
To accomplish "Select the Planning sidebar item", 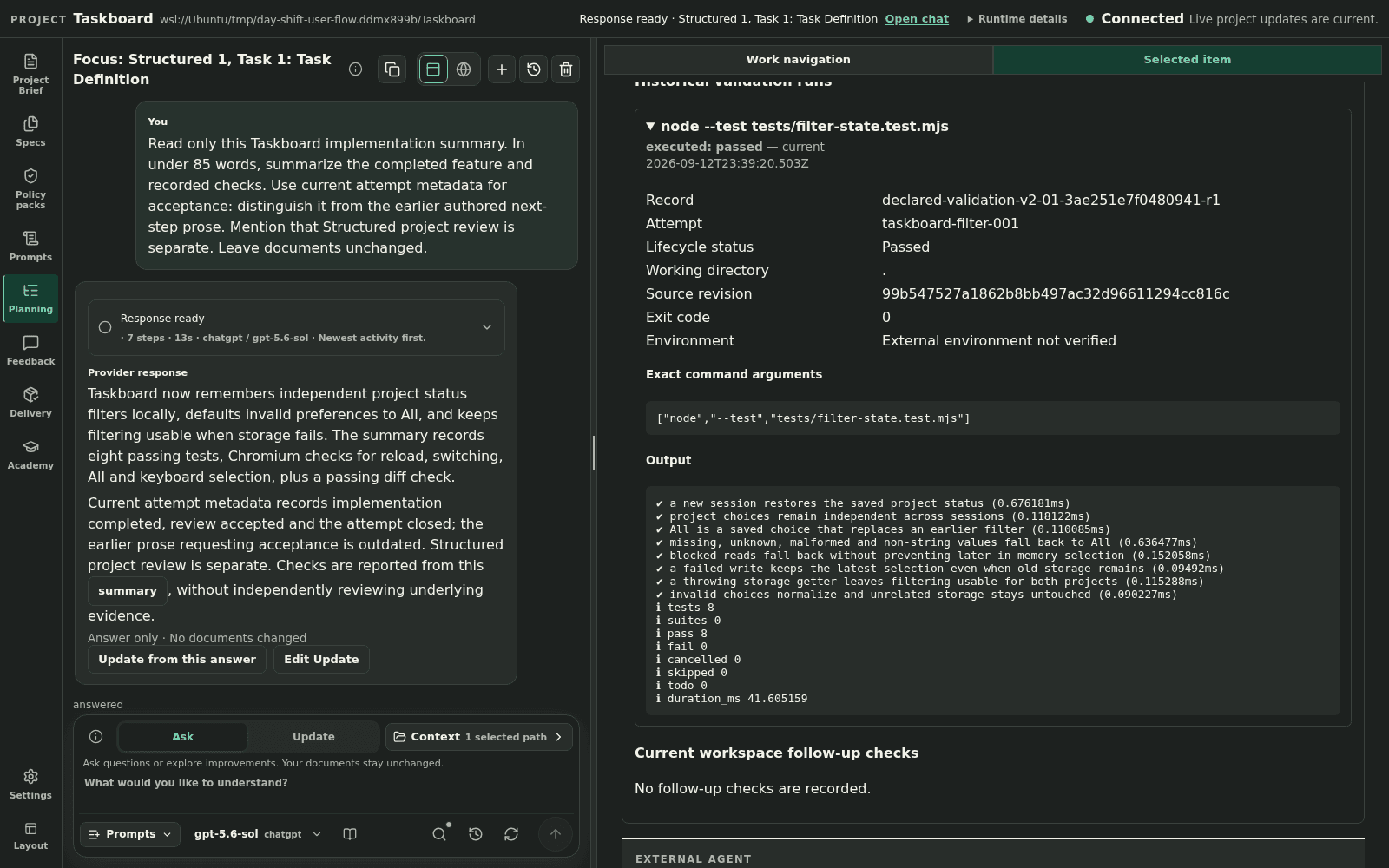I will click(x=30, y=299).
